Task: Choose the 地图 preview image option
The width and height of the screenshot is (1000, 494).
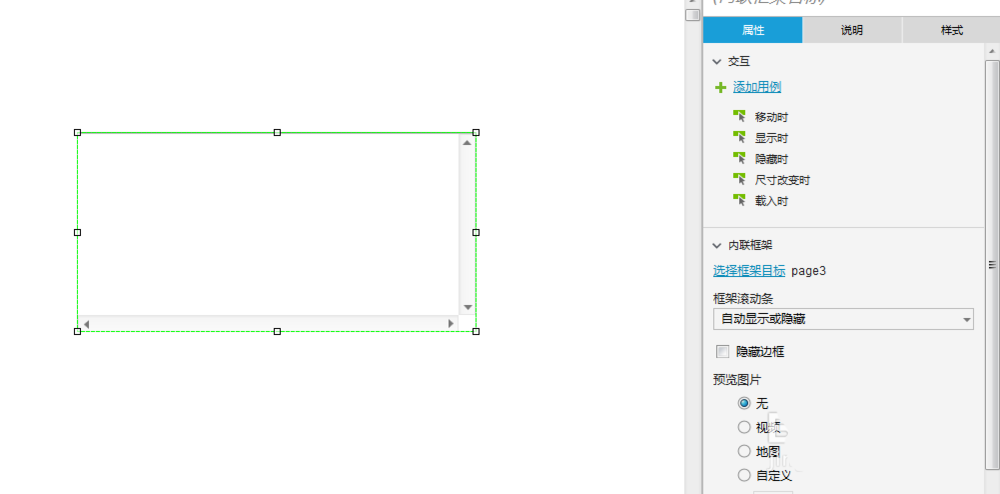Action: coord(744,452)
